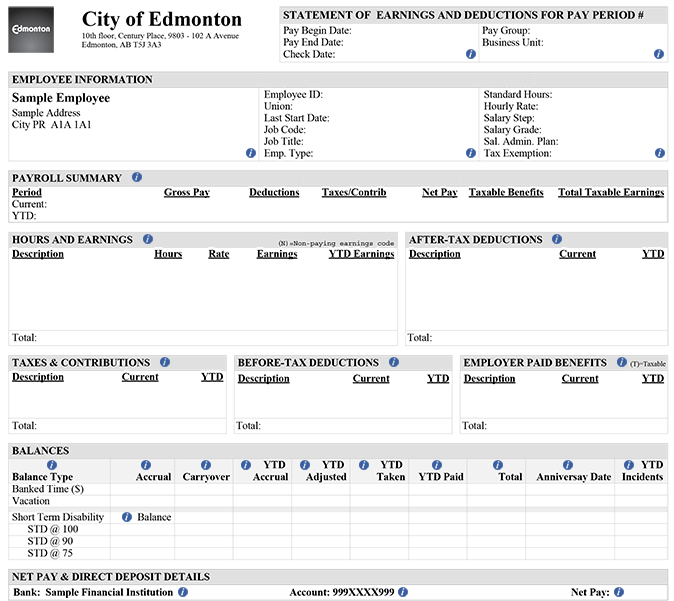The height and width of the screenshot is (601, 674).
Task: Click info icon above Carryover column
Action: tap(206, 465)
